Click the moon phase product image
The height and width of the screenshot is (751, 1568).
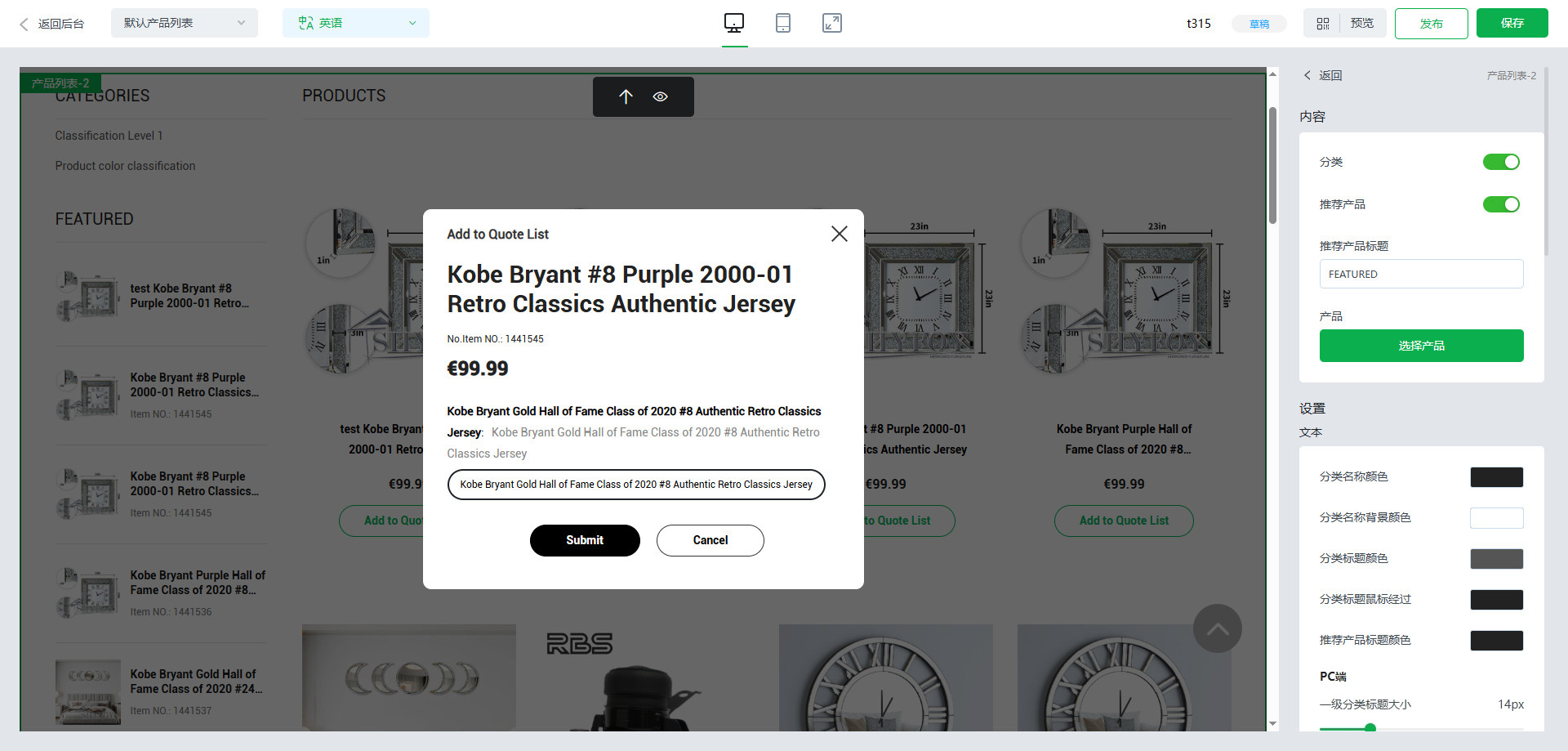[409, 678]
